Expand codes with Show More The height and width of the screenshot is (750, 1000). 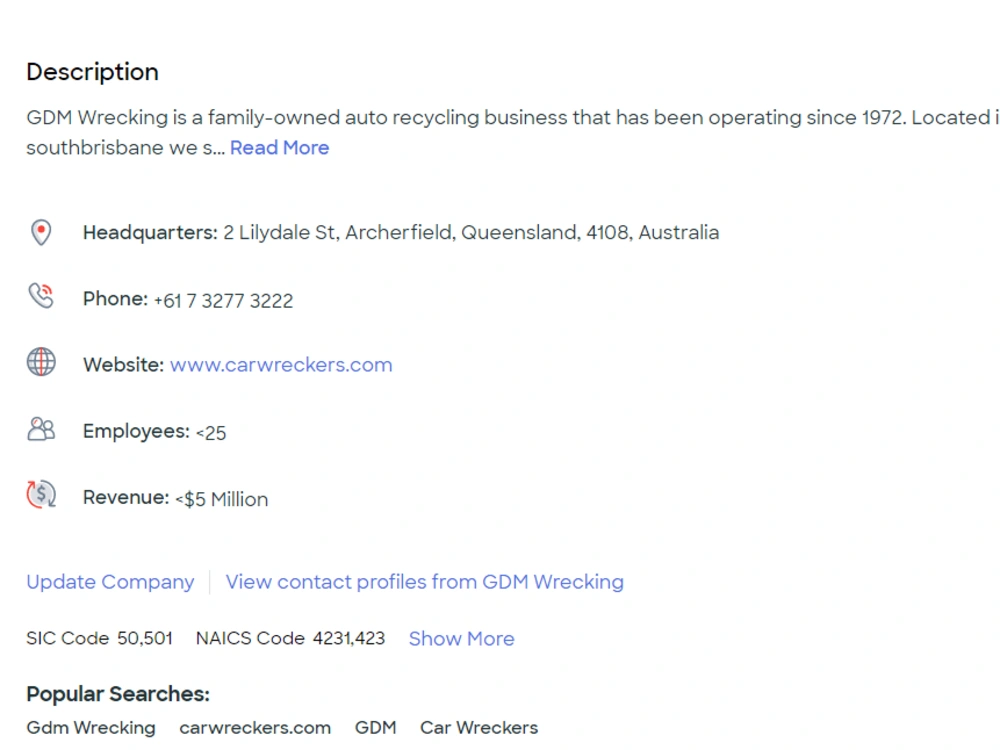[x=461, y=638]
